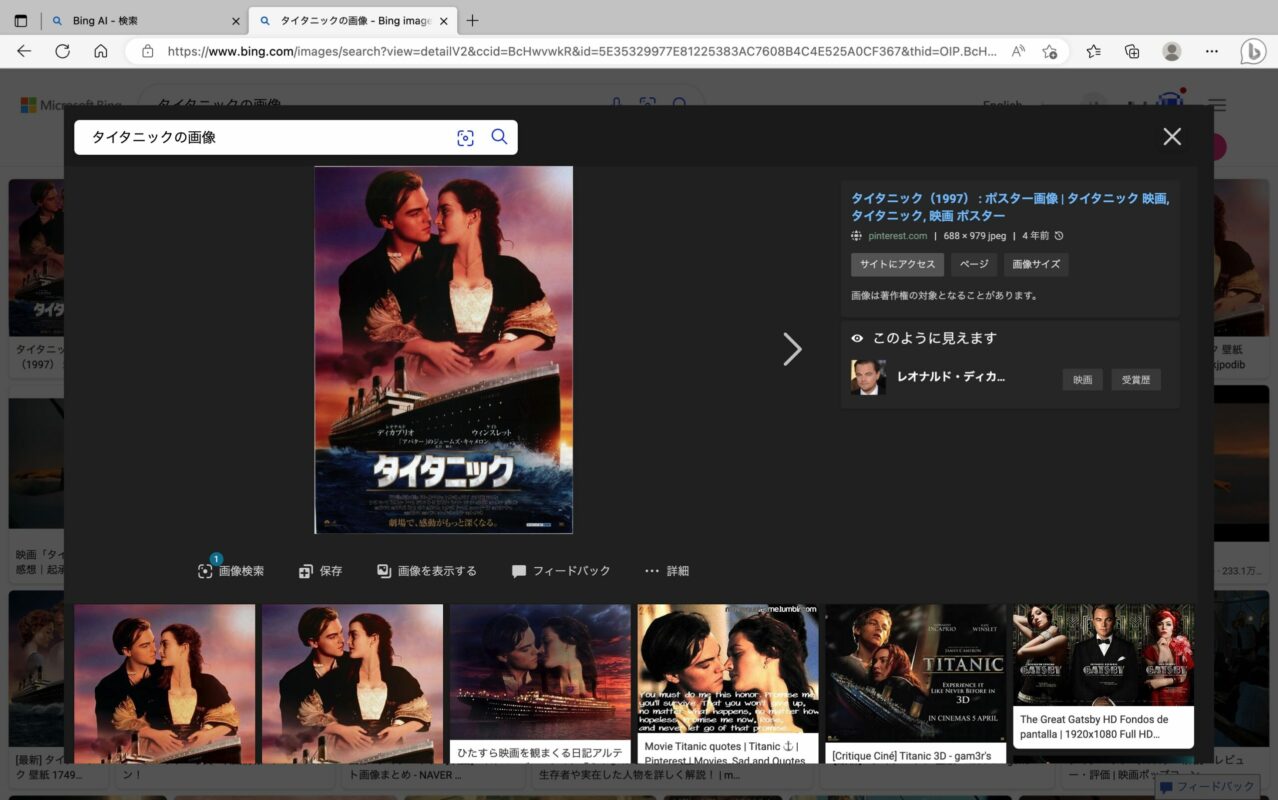Screen dimensions: 1278x800
Task: Open the Titanic 3D Critique Ciné thumbnail
Action: click(916, 684)
